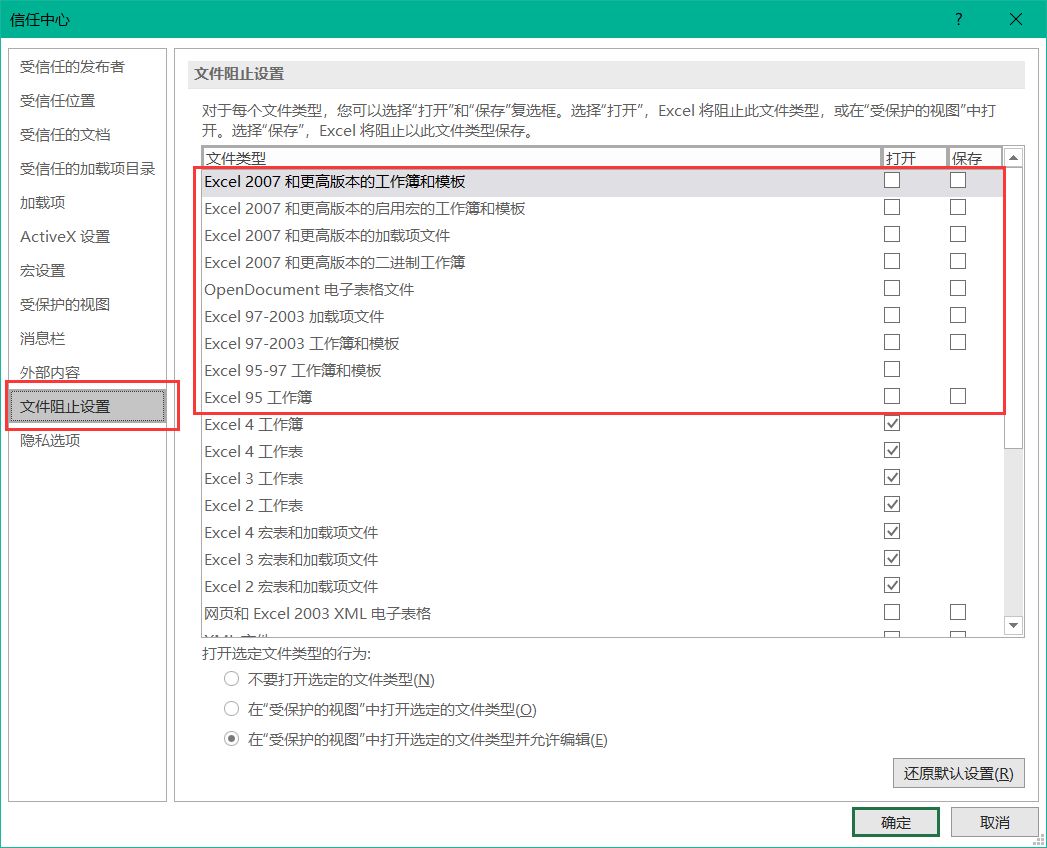点击"确定"按钮确认设置

point(895,821)
